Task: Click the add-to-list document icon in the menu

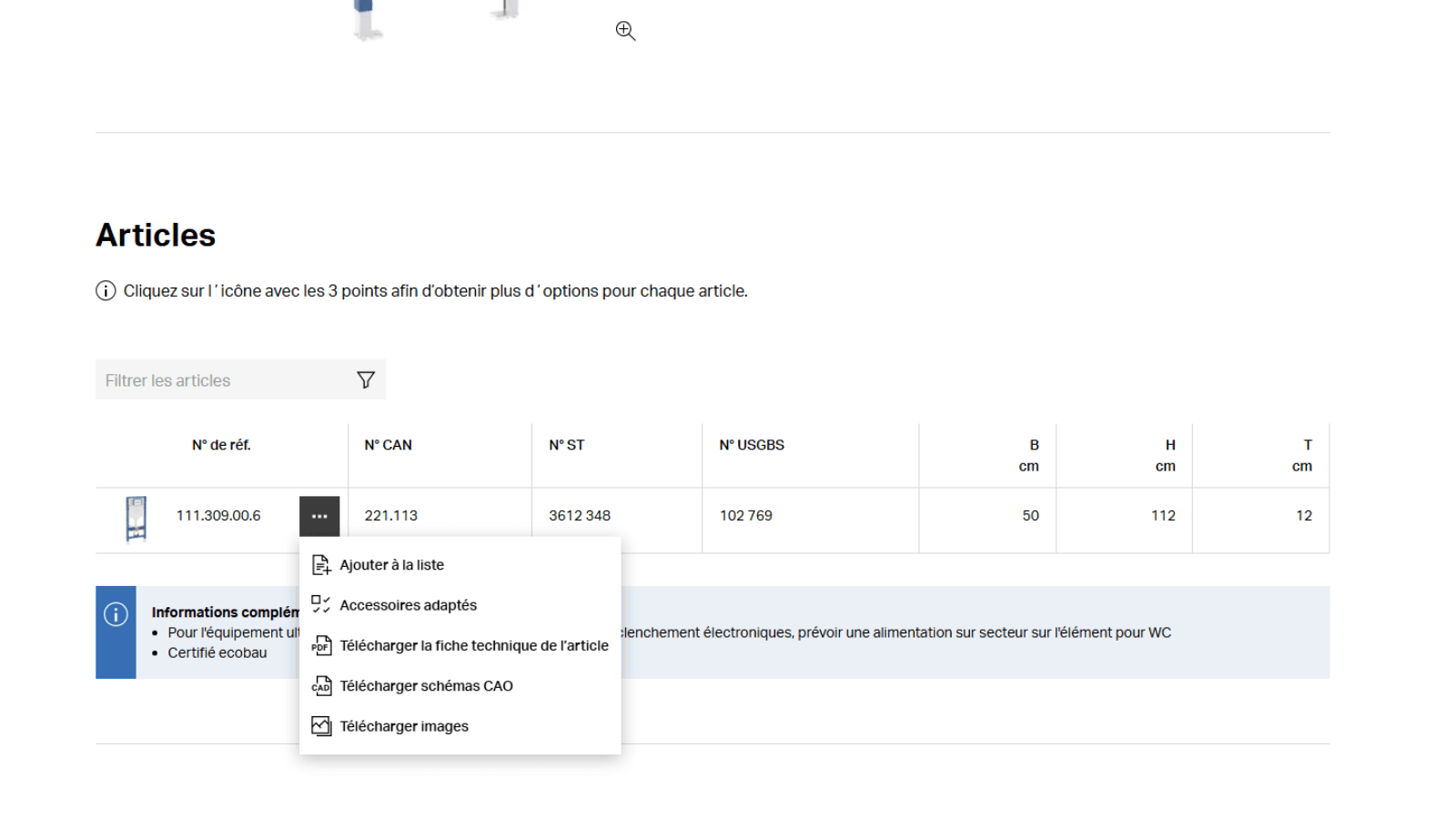Action: click(321, 565)
